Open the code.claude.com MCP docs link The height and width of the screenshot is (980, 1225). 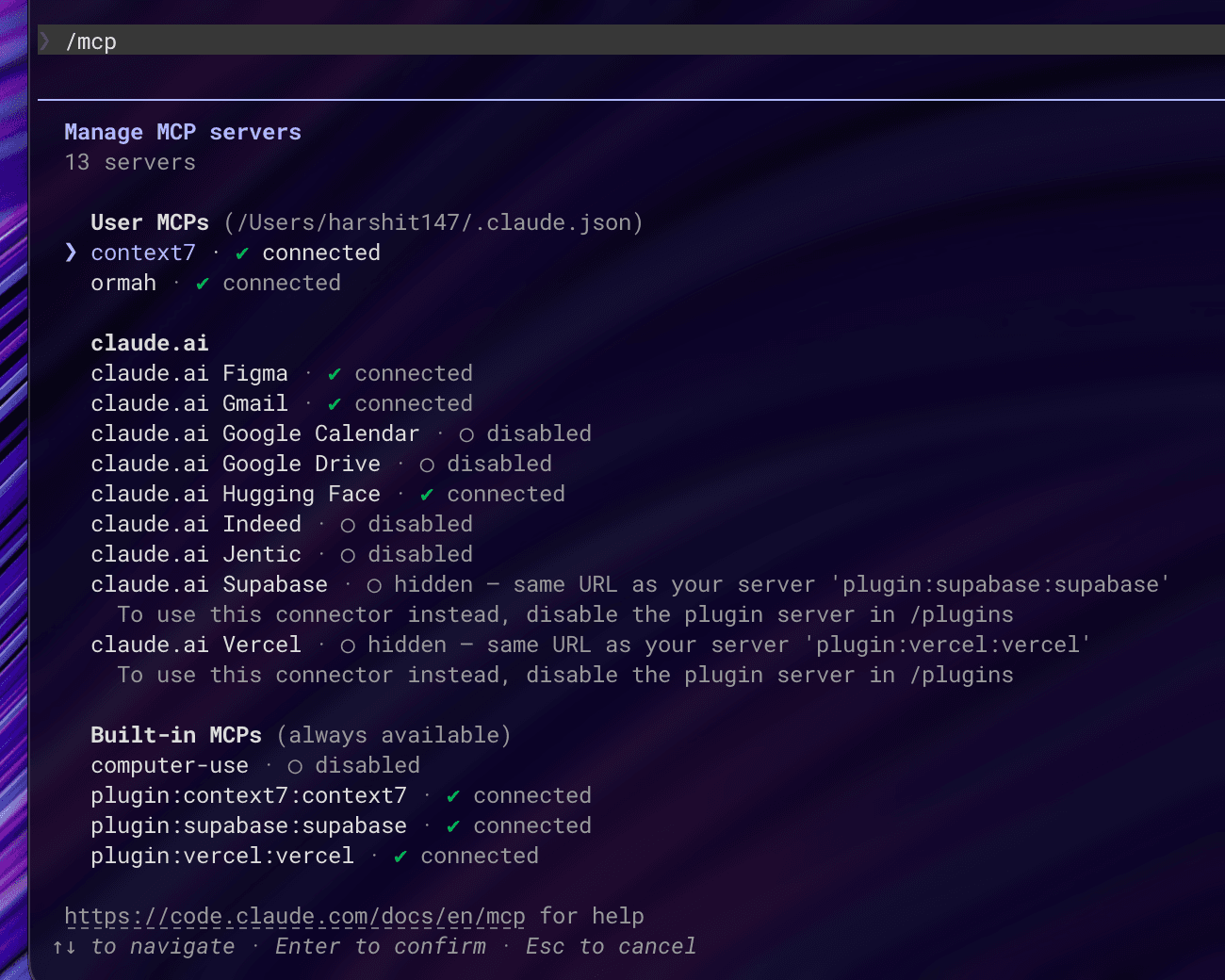(x=295, y=916)
